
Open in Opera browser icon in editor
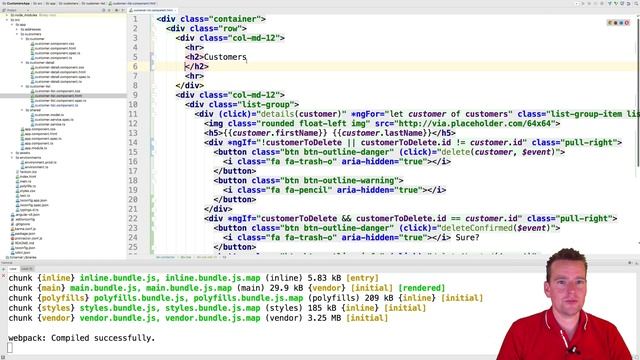pos(627,23)
